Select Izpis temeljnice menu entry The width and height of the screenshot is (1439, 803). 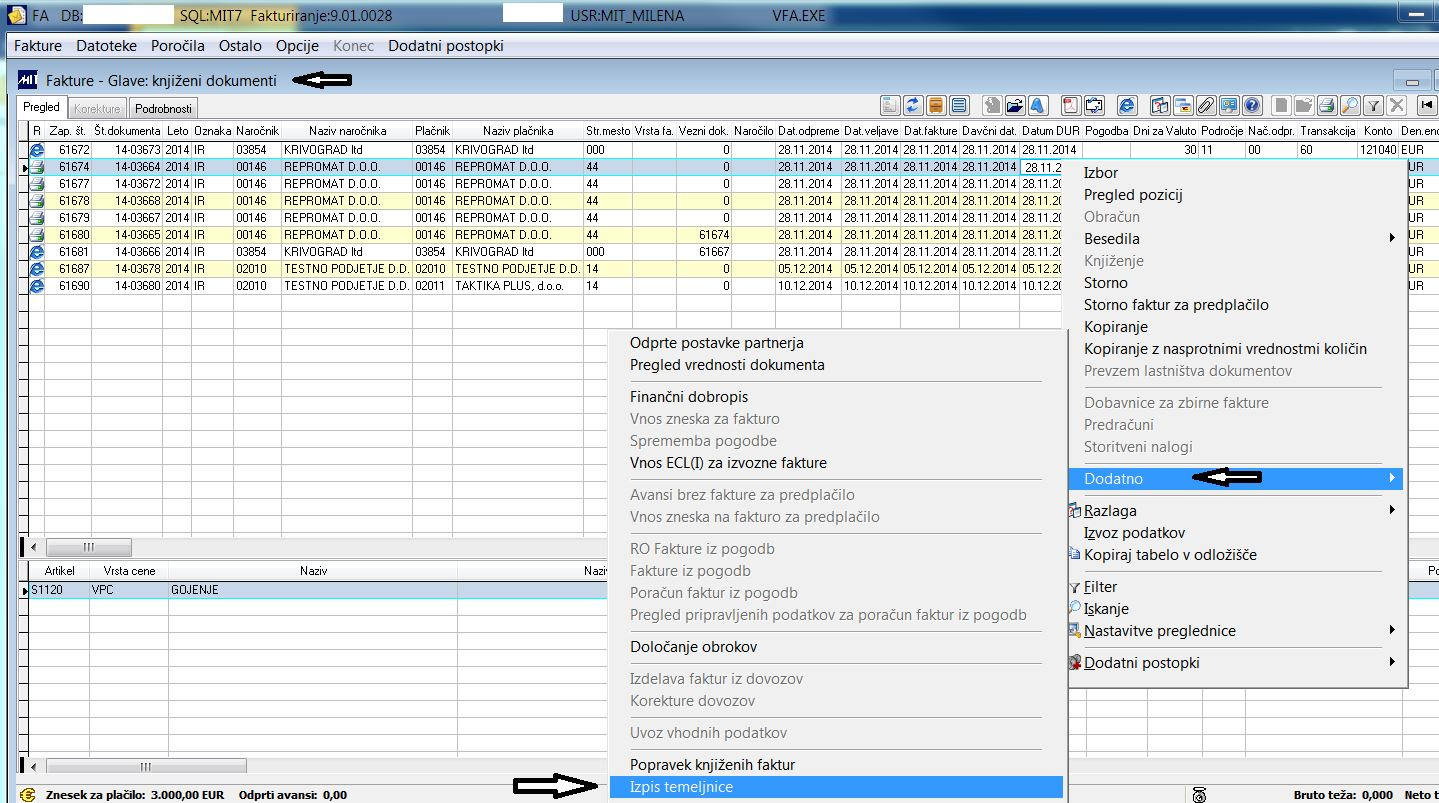pyautogui.click(x=681, y=787)
